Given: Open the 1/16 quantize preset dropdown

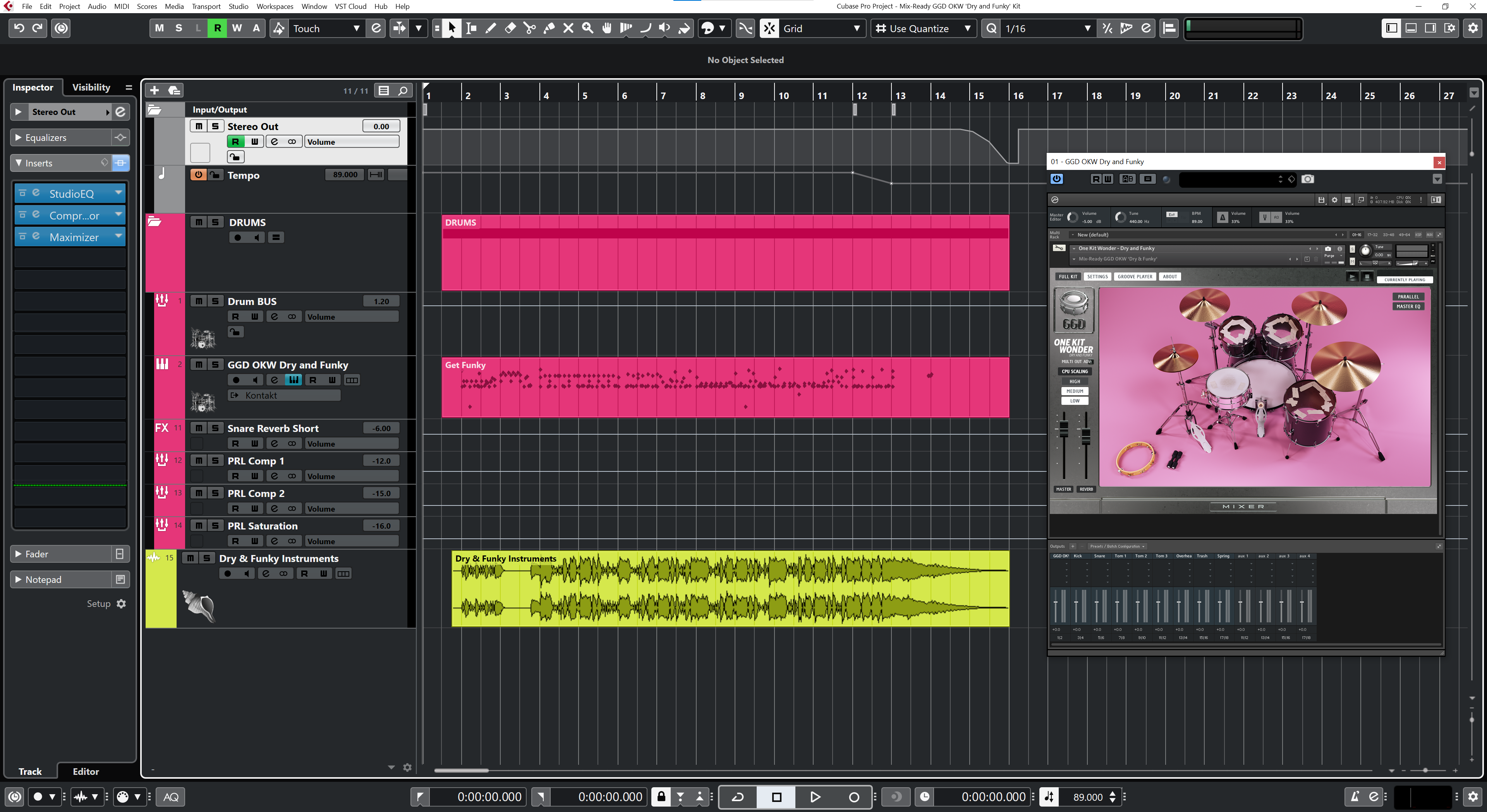Looking at the screenshot, I should [1087, 28].
